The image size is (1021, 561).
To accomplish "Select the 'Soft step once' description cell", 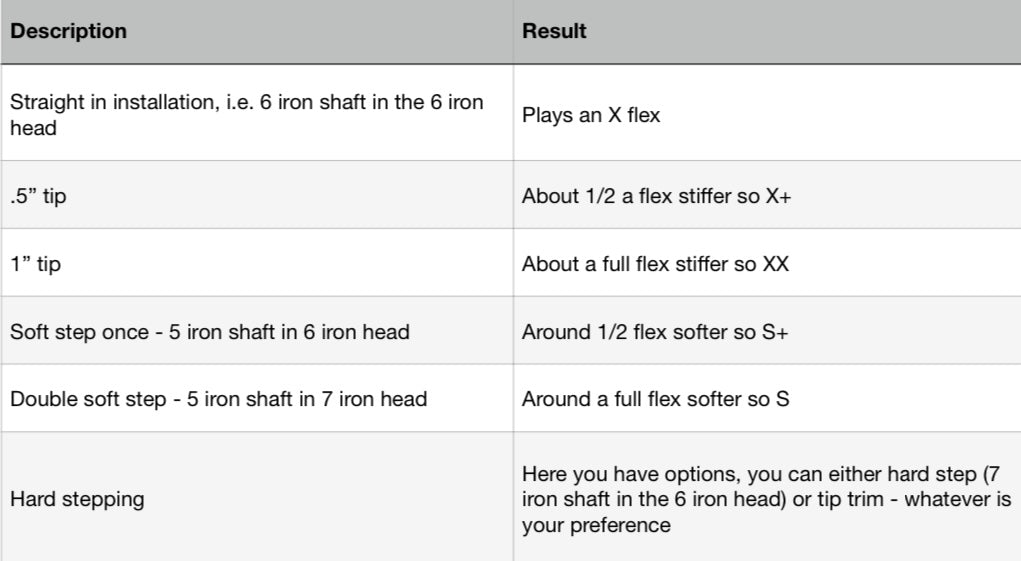I will [x=209, y=331].
